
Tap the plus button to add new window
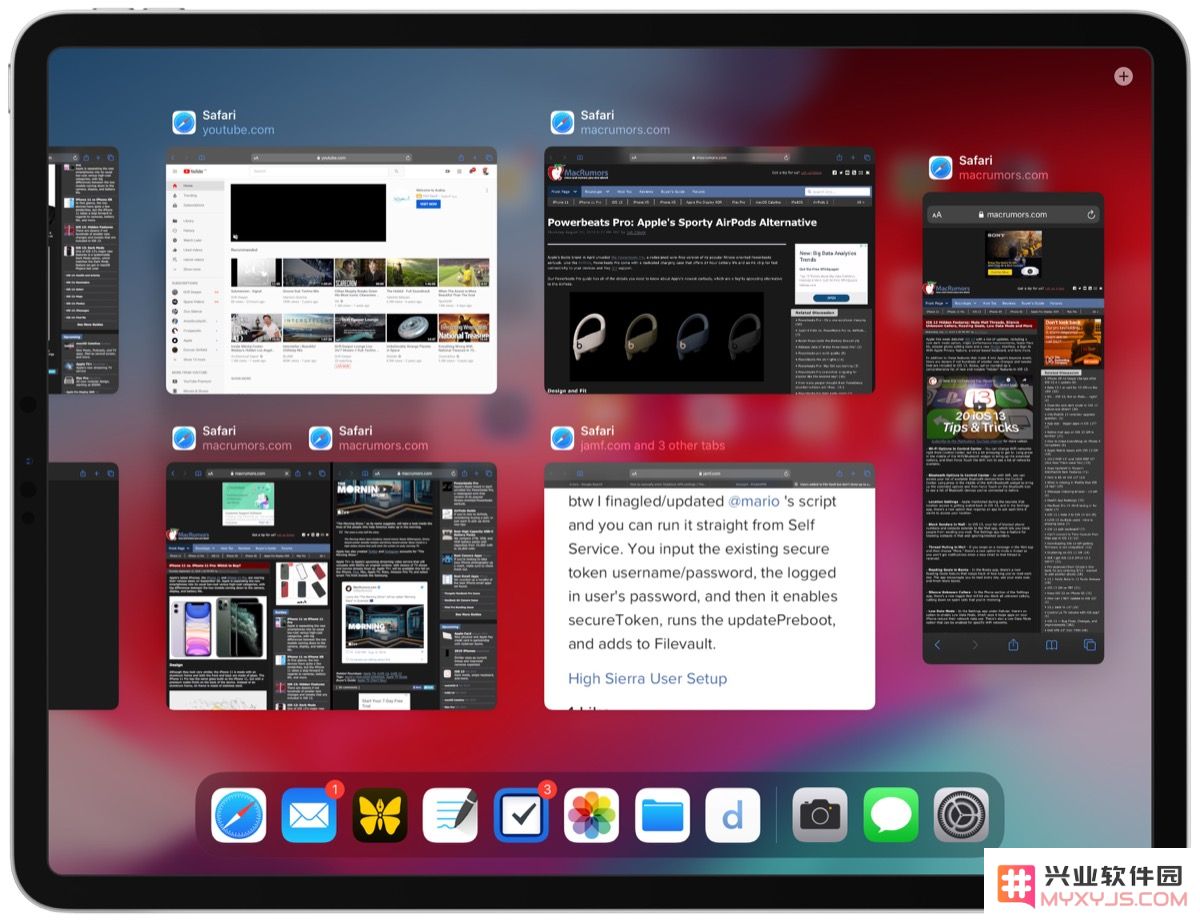1123,76
